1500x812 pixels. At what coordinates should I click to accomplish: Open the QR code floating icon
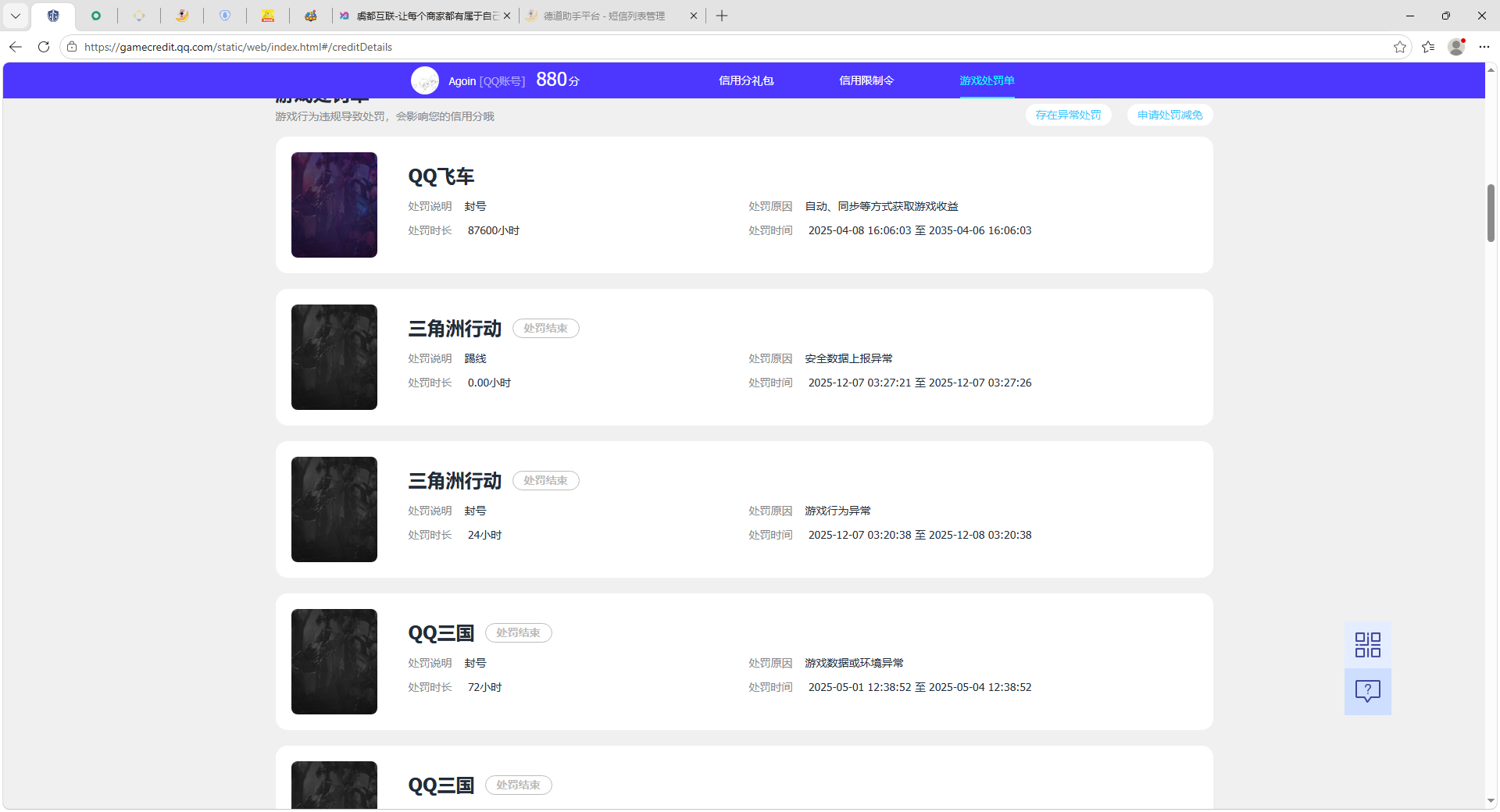[1367, 645]
